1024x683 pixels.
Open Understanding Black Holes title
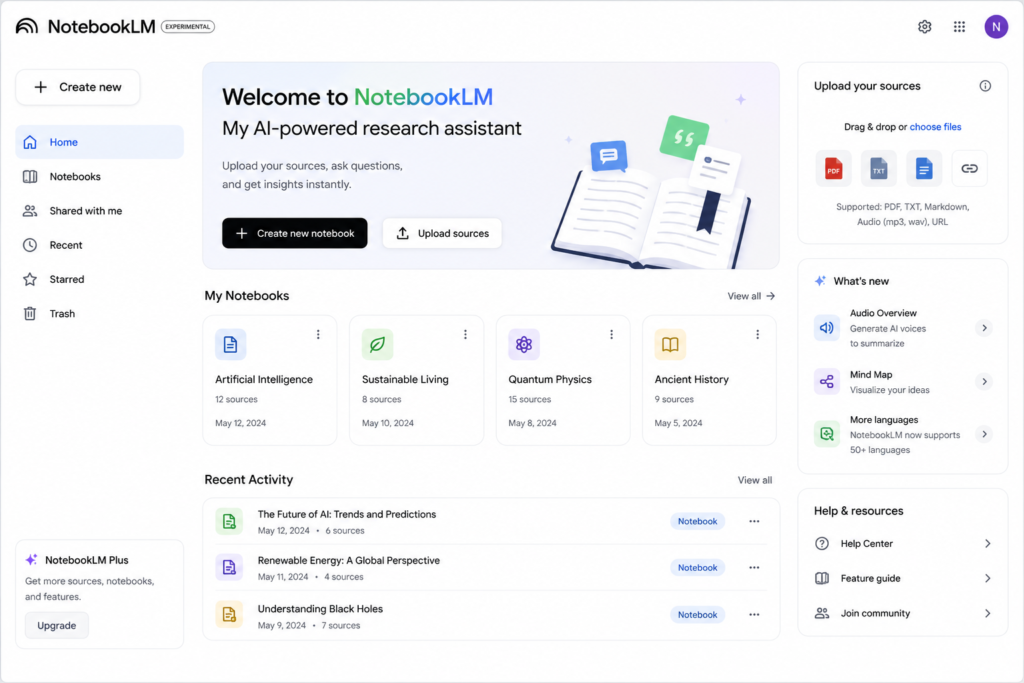320,609
